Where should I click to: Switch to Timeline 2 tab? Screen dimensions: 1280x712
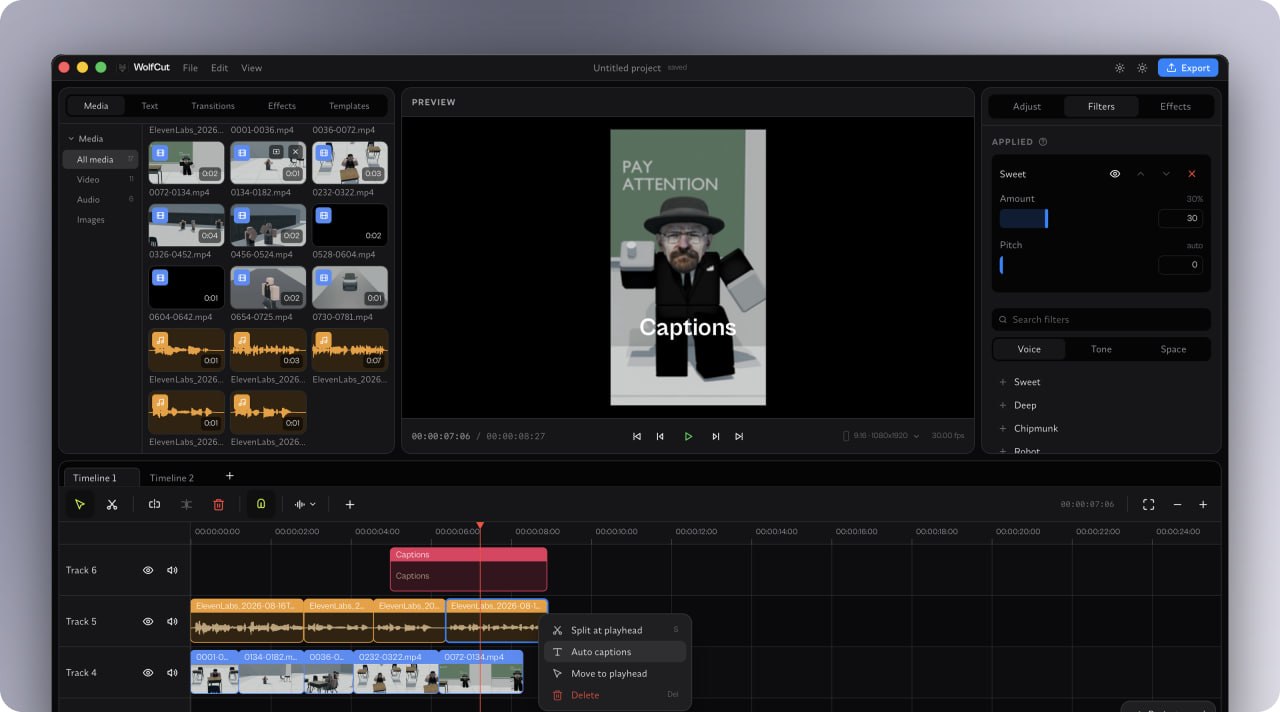pos(172,478)
